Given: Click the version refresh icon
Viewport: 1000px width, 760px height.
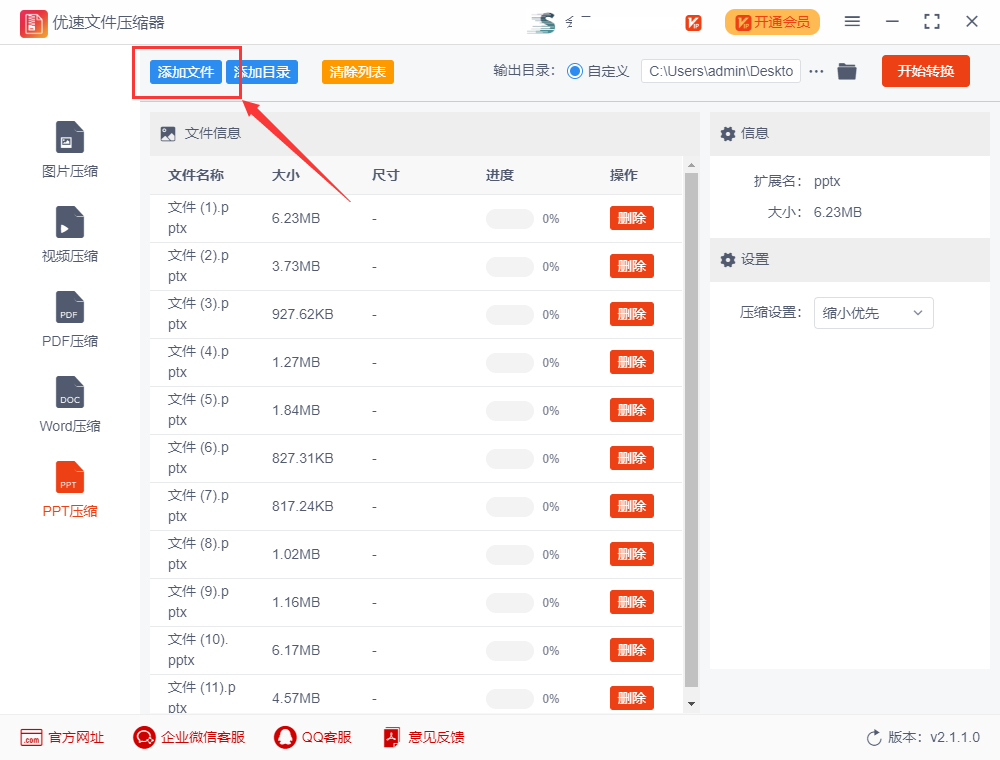Looking at the screenshot, I should (x=874, y=738).
